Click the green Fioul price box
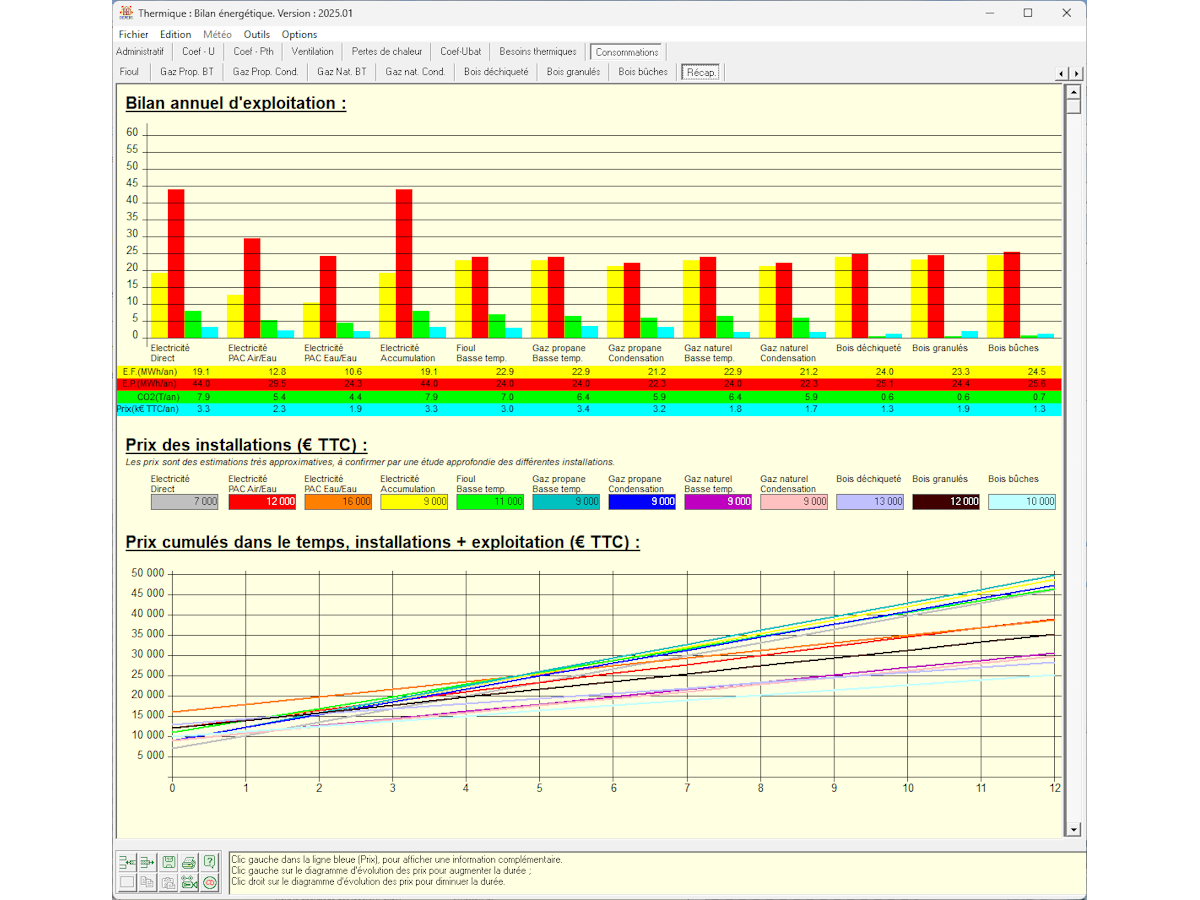 coord(490,502)
